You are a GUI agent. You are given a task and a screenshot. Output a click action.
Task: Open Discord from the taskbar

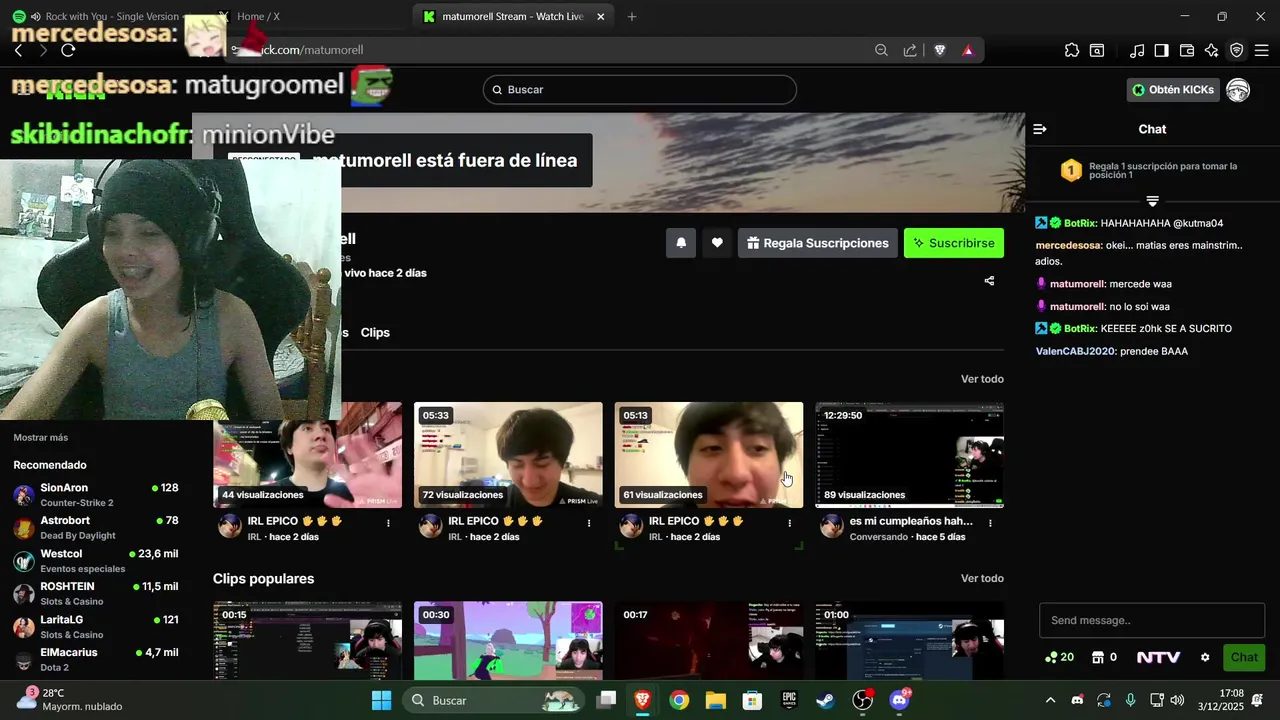click(899, 700)
